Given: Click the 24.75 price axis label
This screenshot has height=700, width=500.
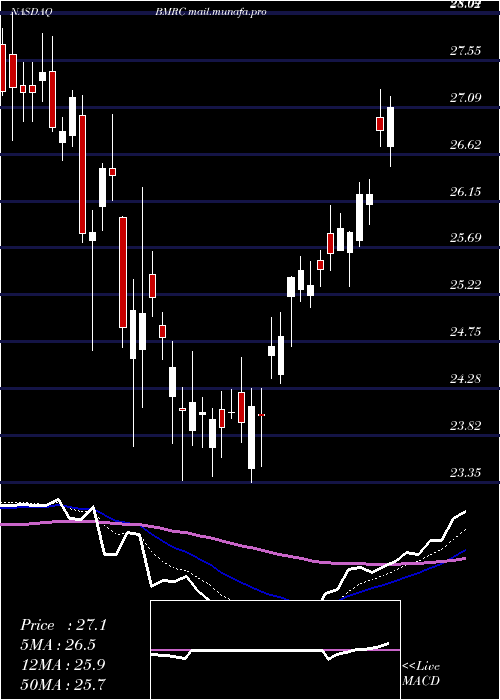Looking at the screenshot, I should [466, 331].
